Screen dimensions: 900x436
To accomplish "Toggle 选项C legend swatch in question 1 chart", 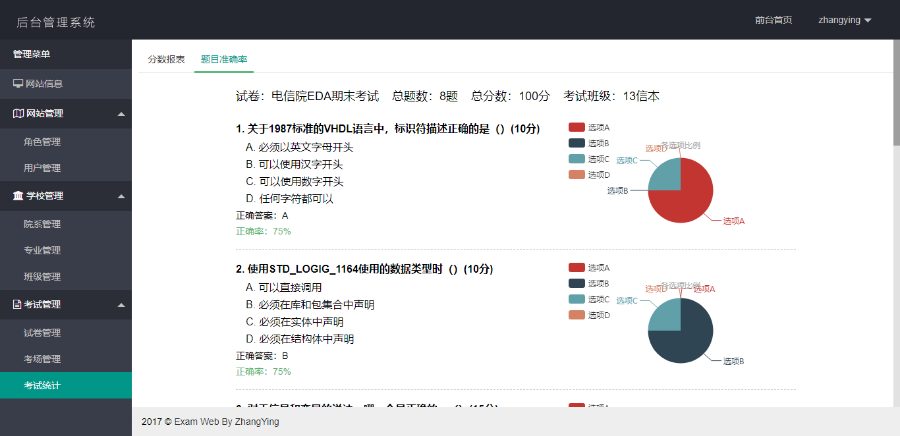I will 576,159.
